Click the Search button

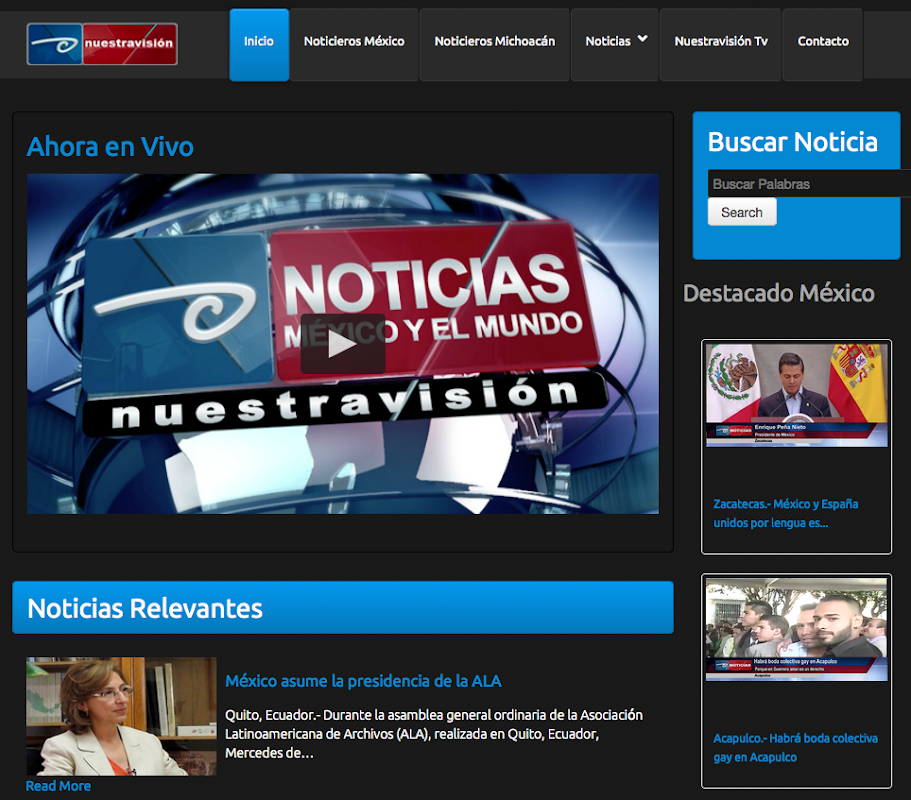742,212
